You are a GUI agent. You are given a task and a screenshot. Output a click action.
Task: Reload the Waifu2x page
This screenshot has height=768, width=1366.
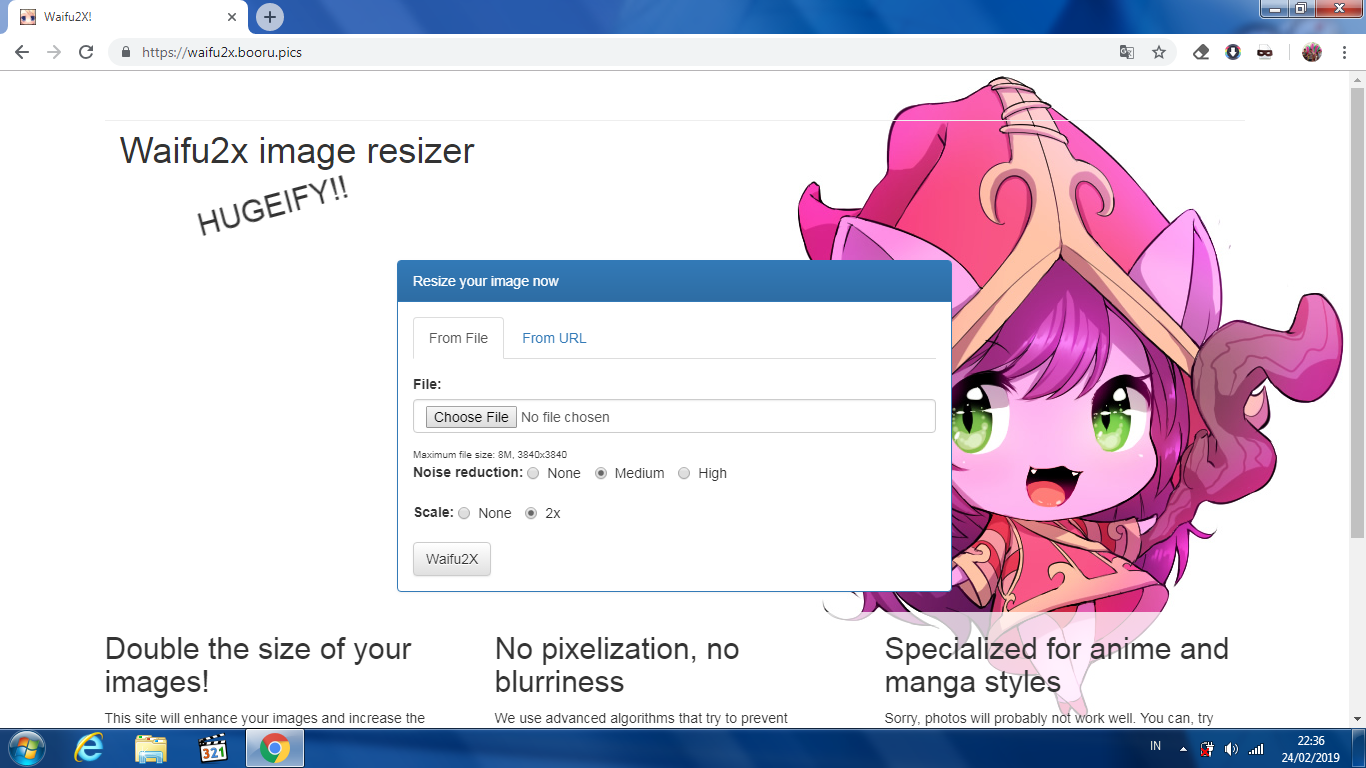click(x=86, y=52)
